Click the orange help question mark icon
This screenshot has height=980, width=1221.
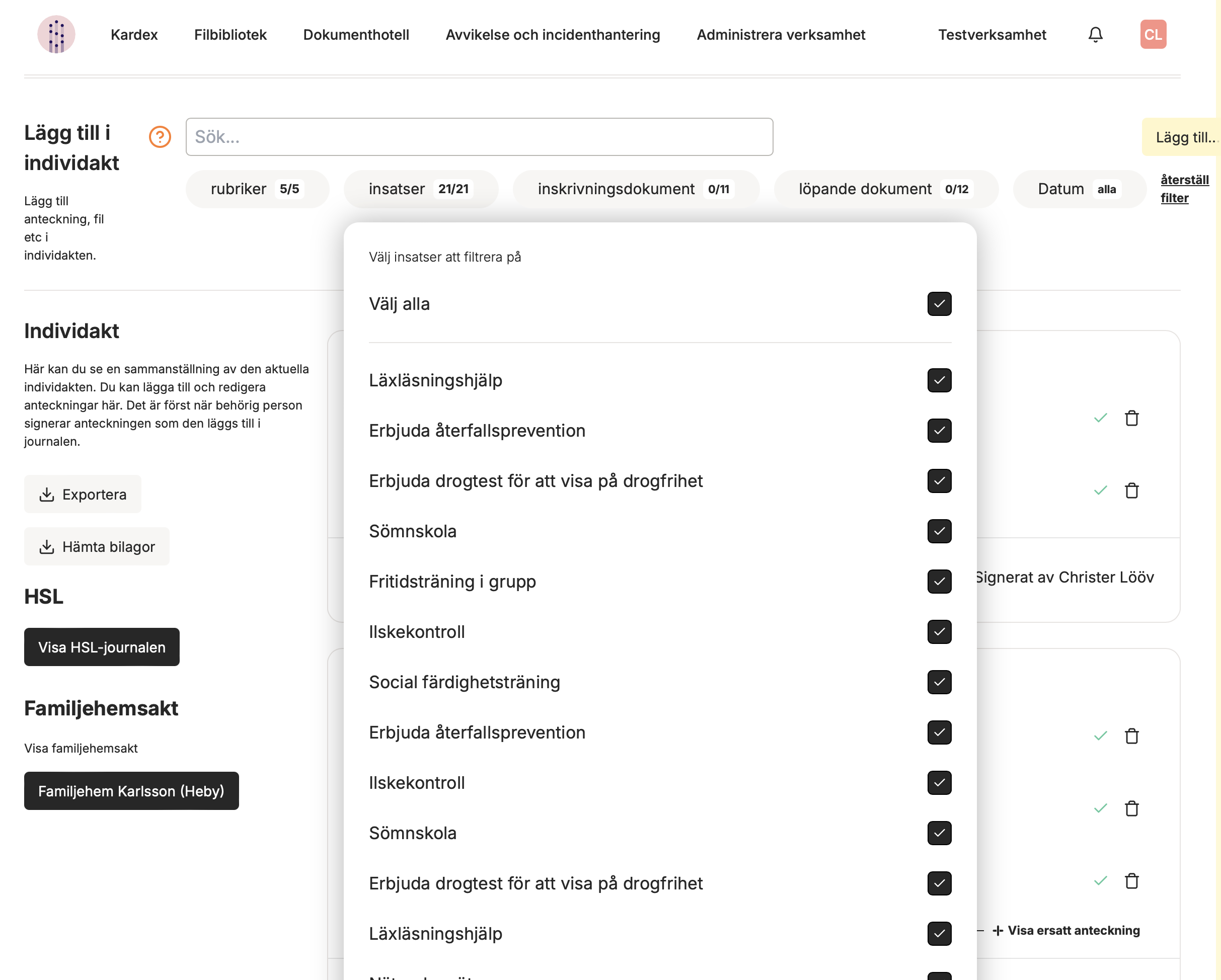(x=160, y=136)
